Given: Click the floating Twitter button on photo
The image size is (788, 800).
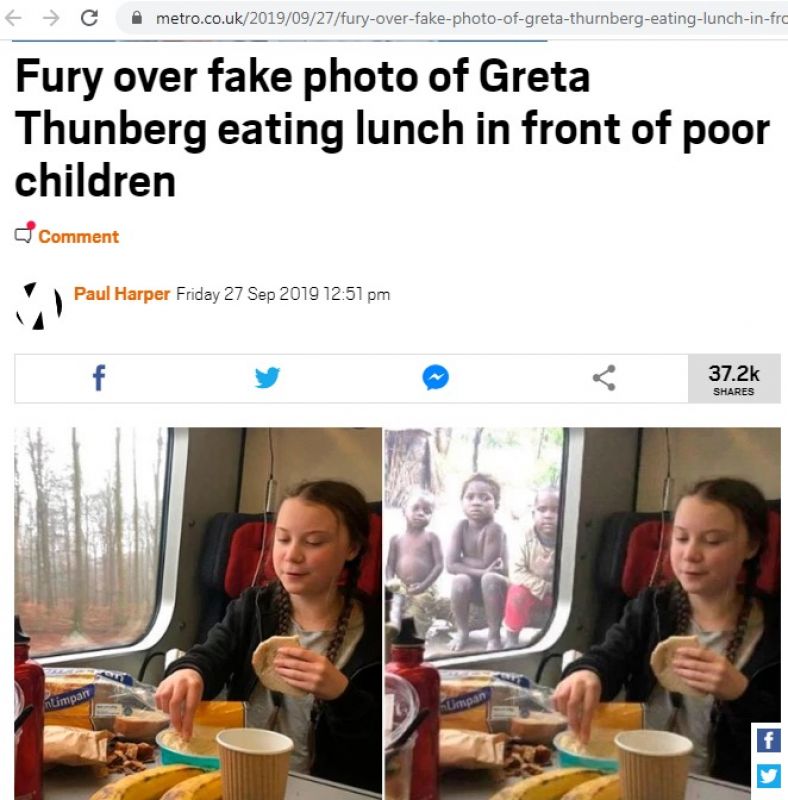Looking at the screenshot, I should (x=769, y=776).
